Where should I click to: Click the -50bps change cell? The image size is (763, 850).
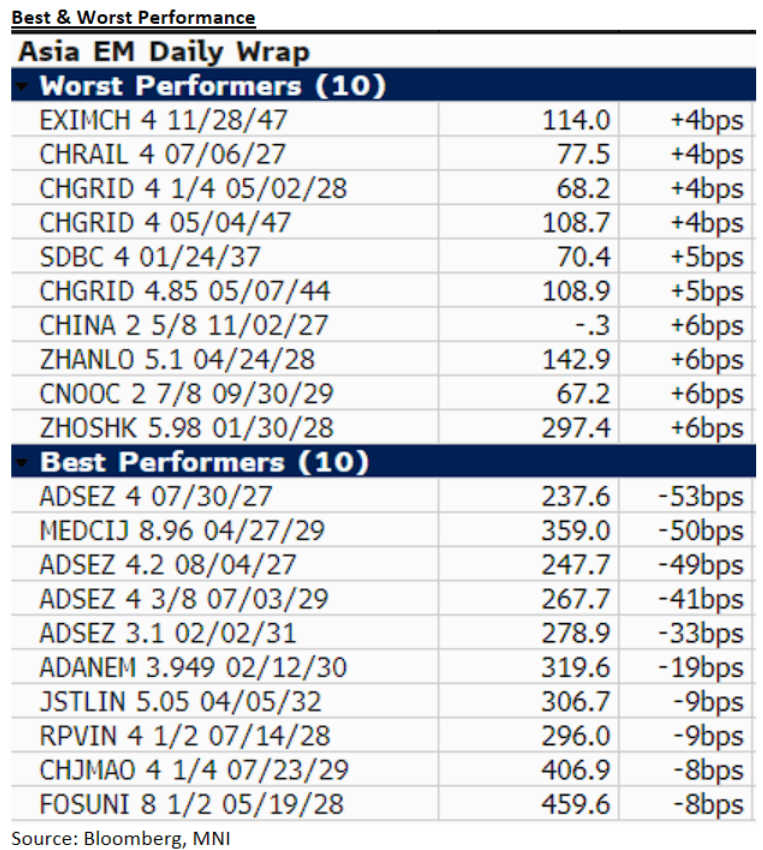tap(701, 531)
